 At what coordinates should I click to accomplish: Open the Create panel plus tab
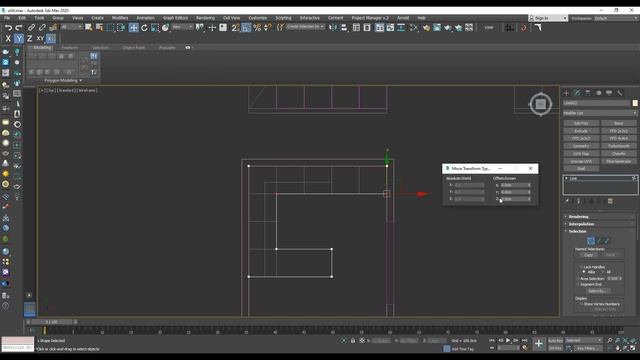pyautogui.click(x=566, y=93)
